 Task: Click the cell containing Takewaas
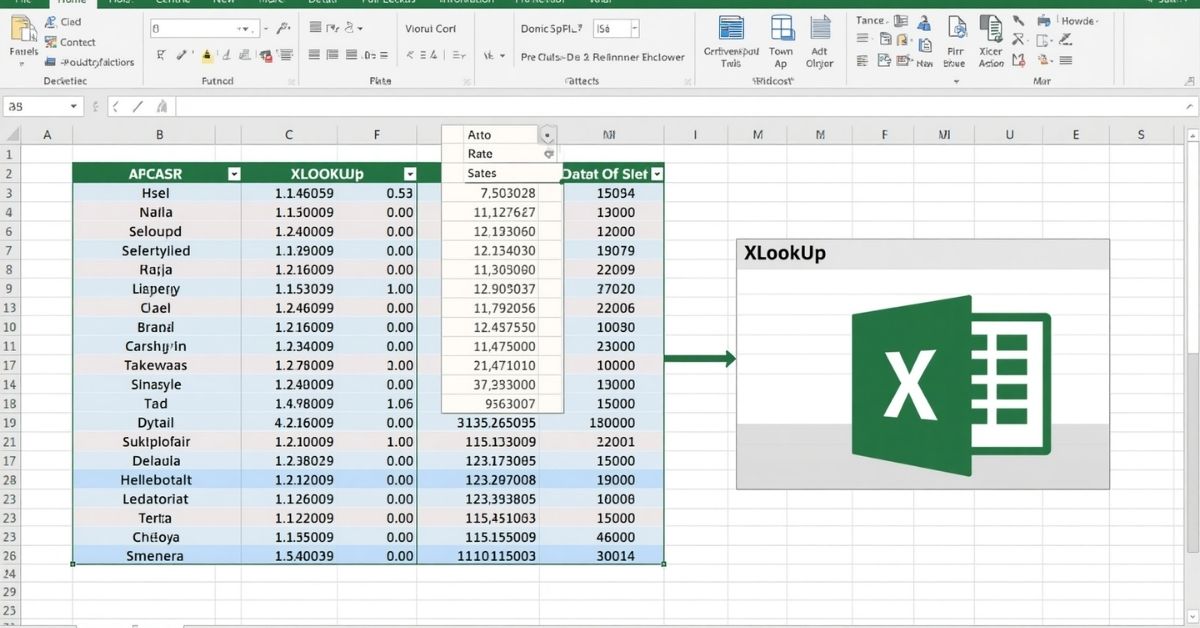pos(156,365)
